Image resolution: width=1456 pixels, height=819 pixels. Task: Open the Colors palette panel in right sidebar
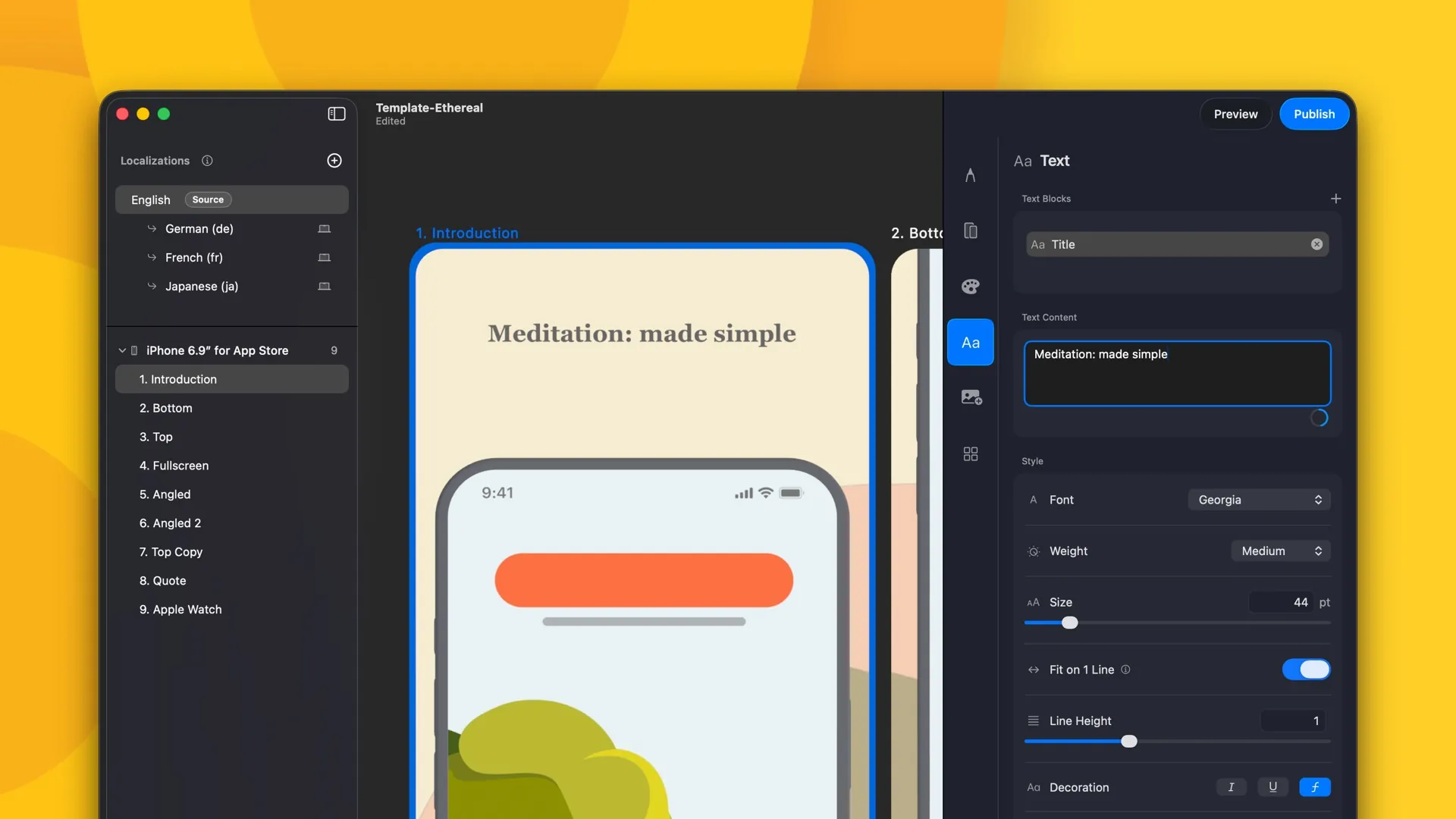tap(971, 287)
